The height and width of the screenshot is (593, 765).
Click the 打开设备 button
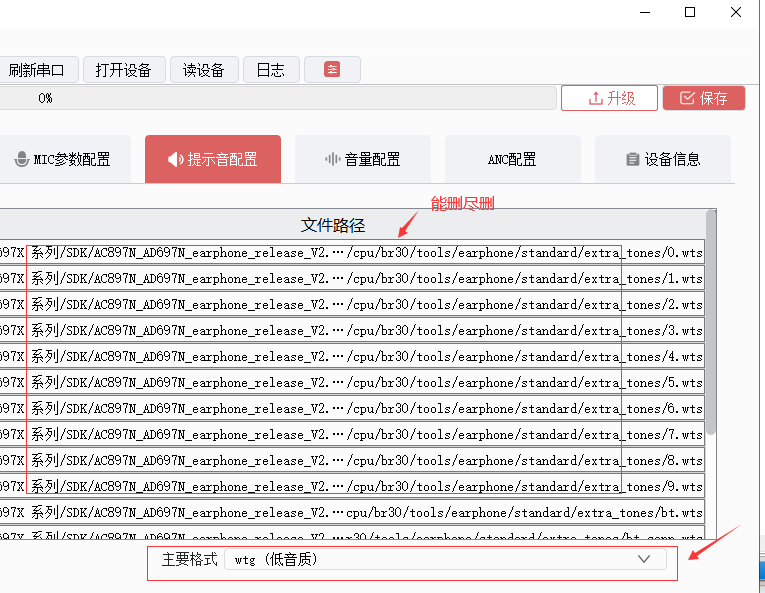tap(124, 70)
